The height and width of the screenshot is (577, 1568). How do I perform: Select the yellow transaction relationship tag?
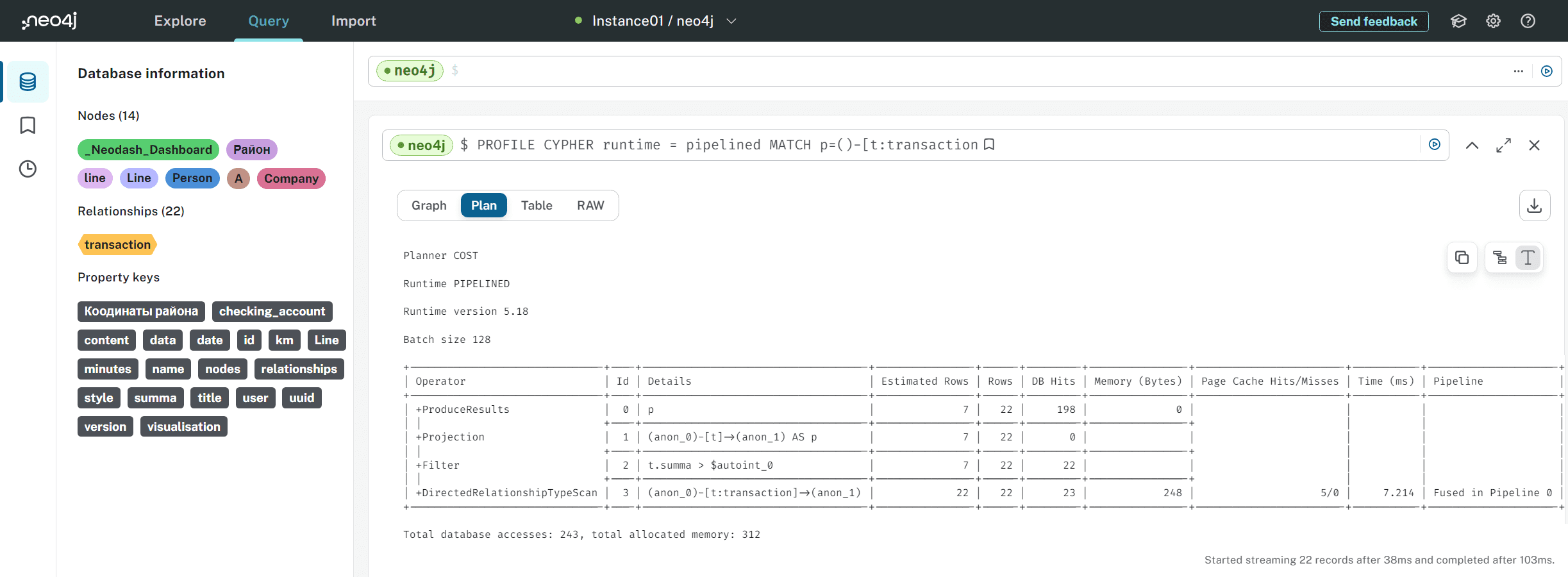point(117,245)
